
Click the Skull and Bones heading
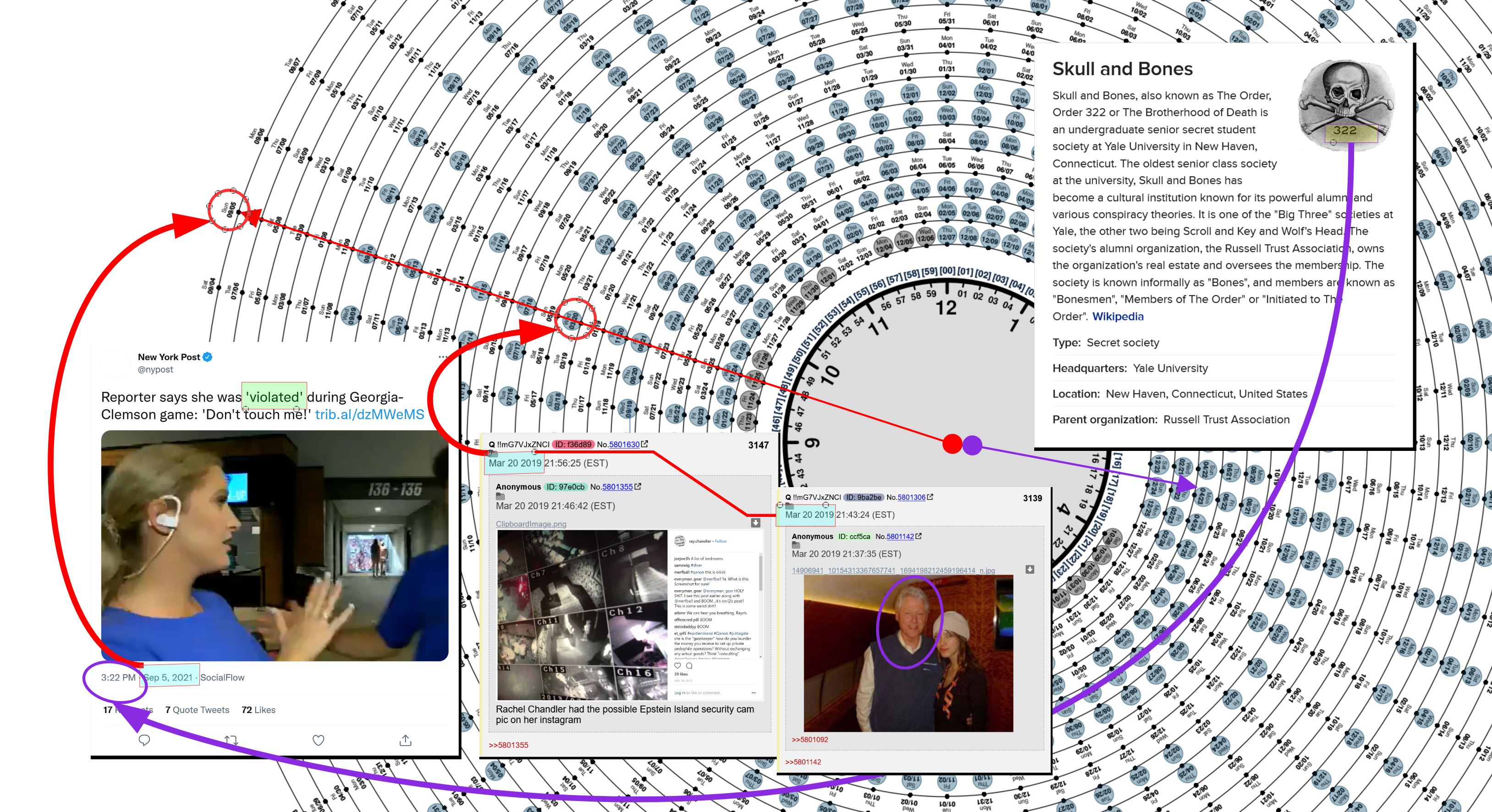pos(1122,69)
